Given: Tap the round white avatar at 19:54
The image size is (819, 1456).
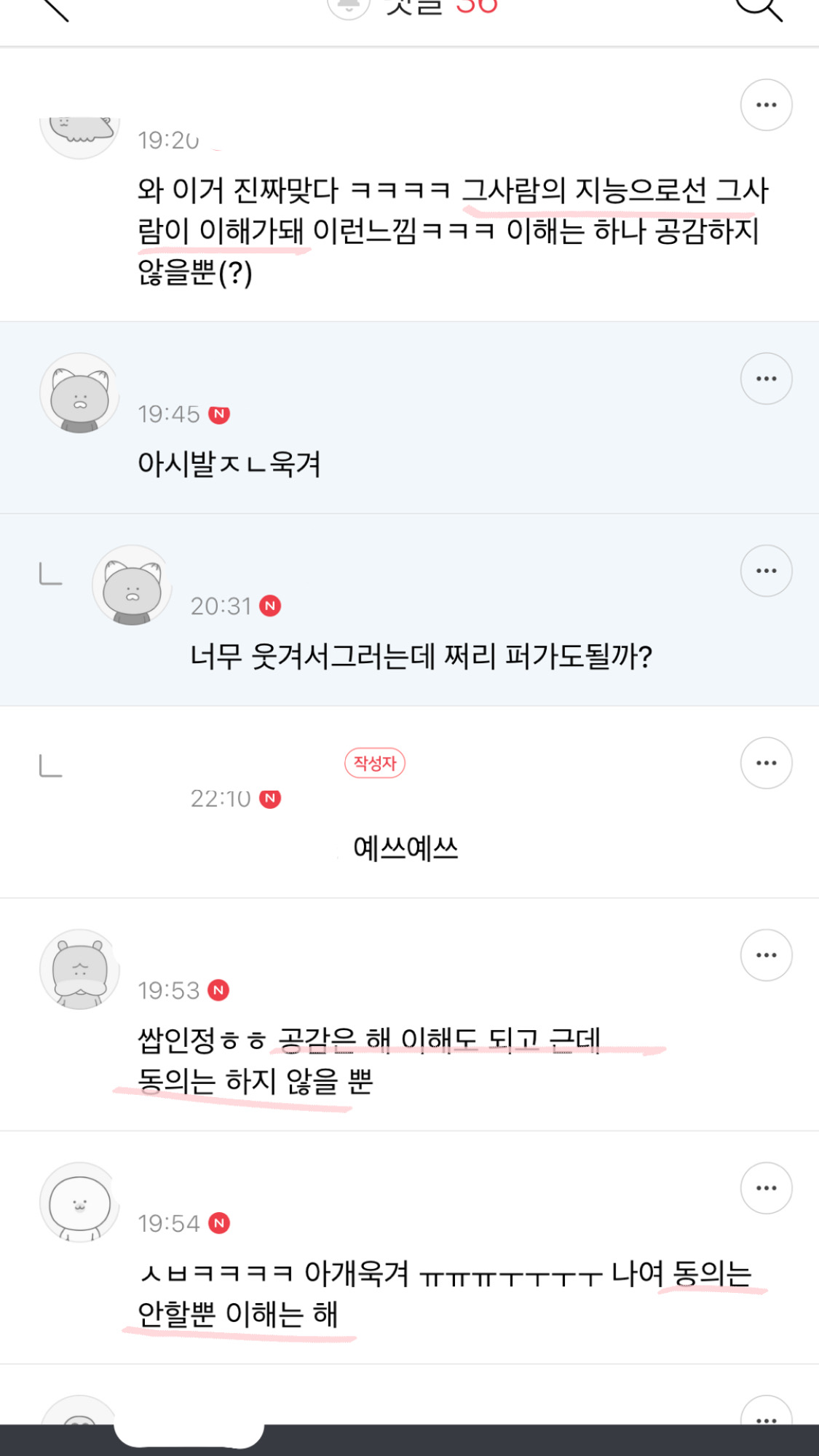Looking at the screenshot, I should pos(79,1203).
